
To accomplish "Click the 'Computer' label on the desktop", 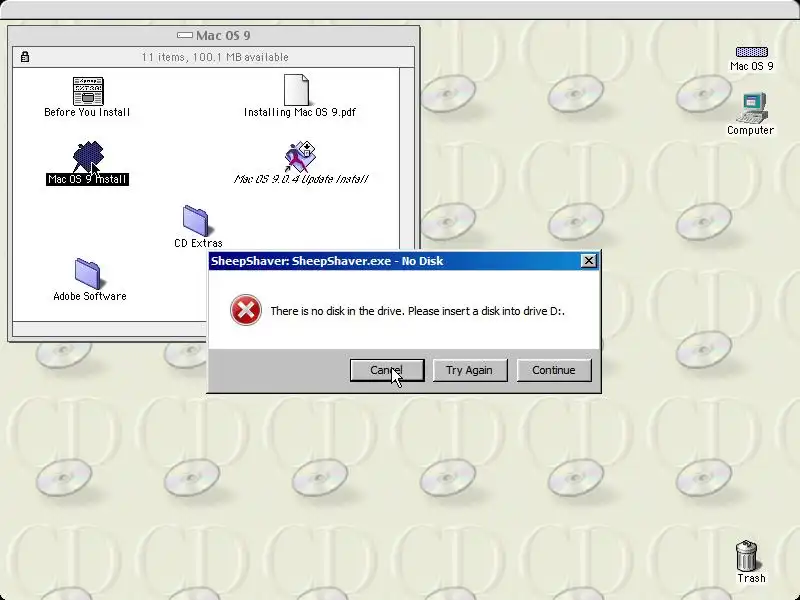I will tap(751, 130).
